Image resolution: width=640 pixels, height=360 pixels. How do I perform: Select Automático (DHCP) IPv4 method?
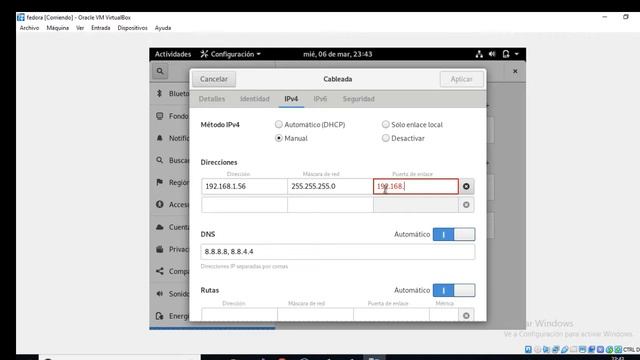(278, 124)
